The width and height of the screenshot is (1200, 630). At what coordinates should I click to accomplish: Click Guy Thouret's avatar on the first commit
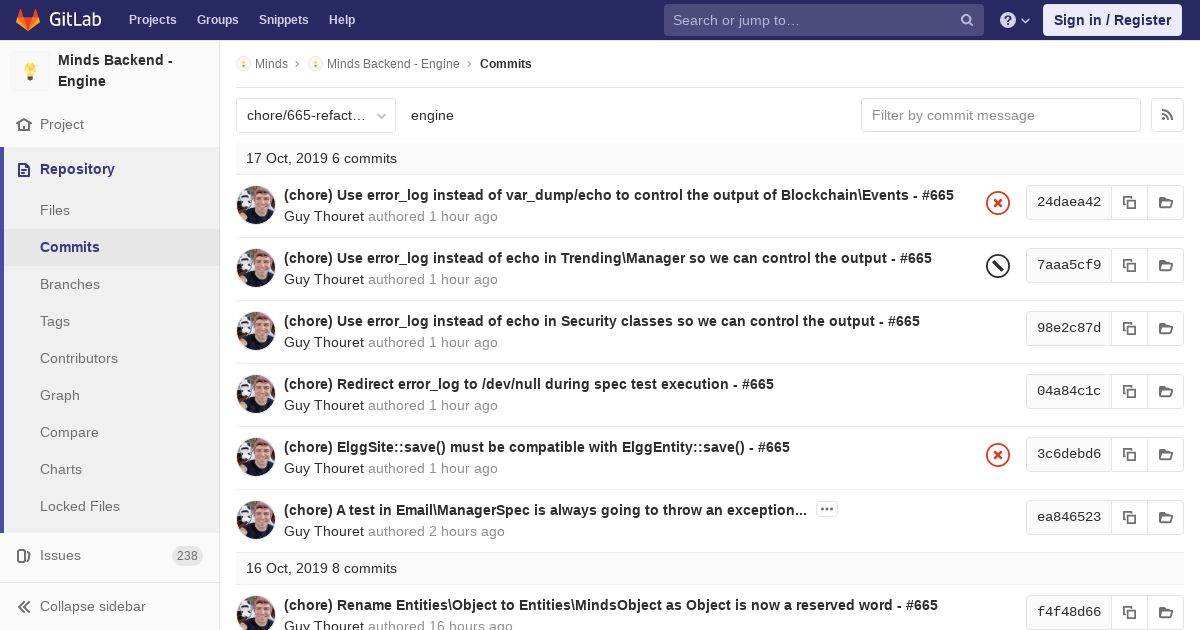(256, 205)
